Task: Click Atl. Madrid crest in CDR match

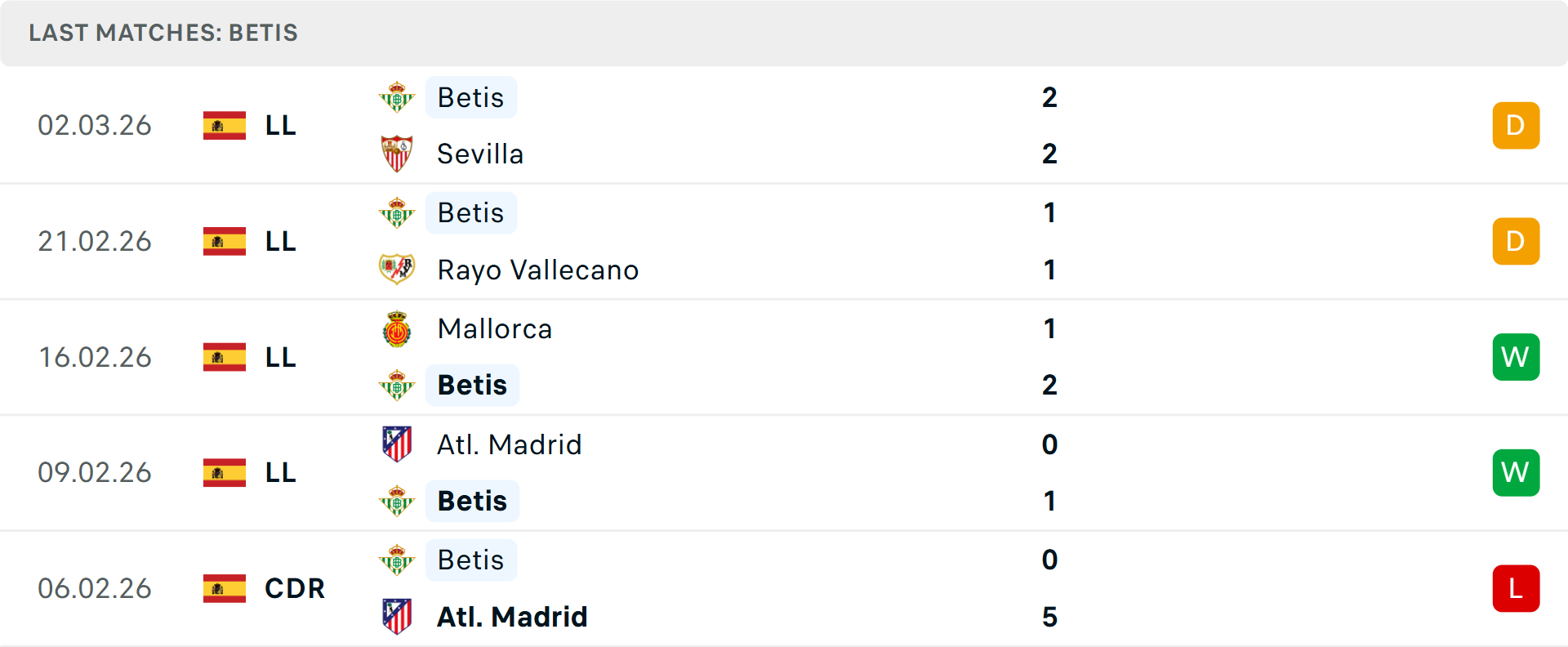Action: 397,617
